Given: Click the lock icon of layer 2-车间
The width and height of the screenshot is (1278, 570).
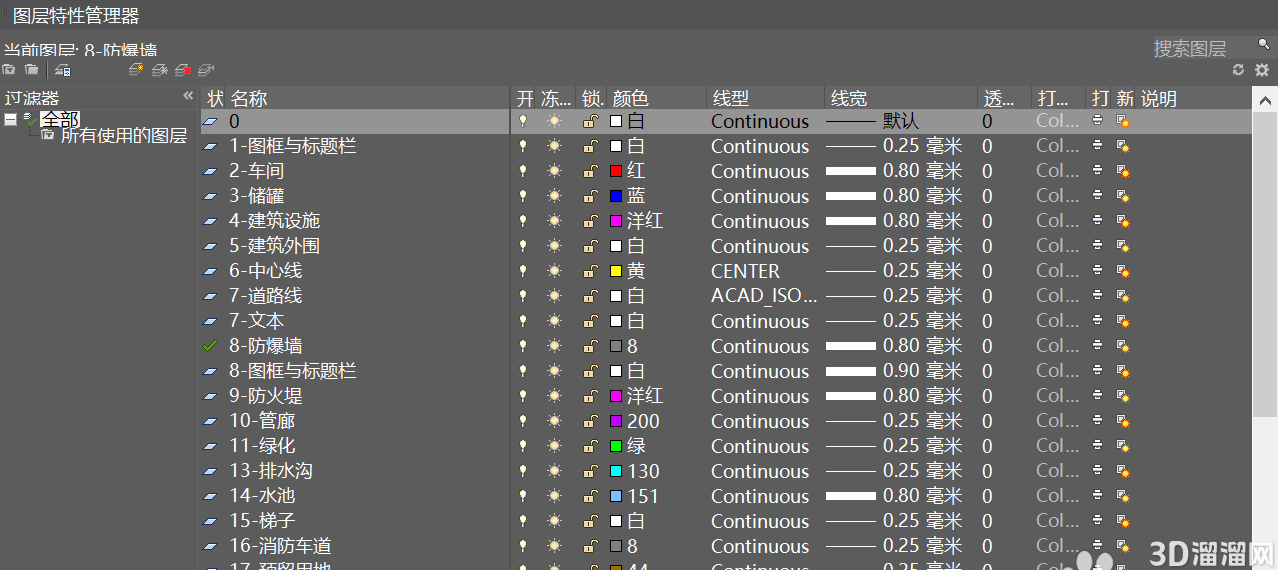Looking at the screenshot, I should point(591,171).
